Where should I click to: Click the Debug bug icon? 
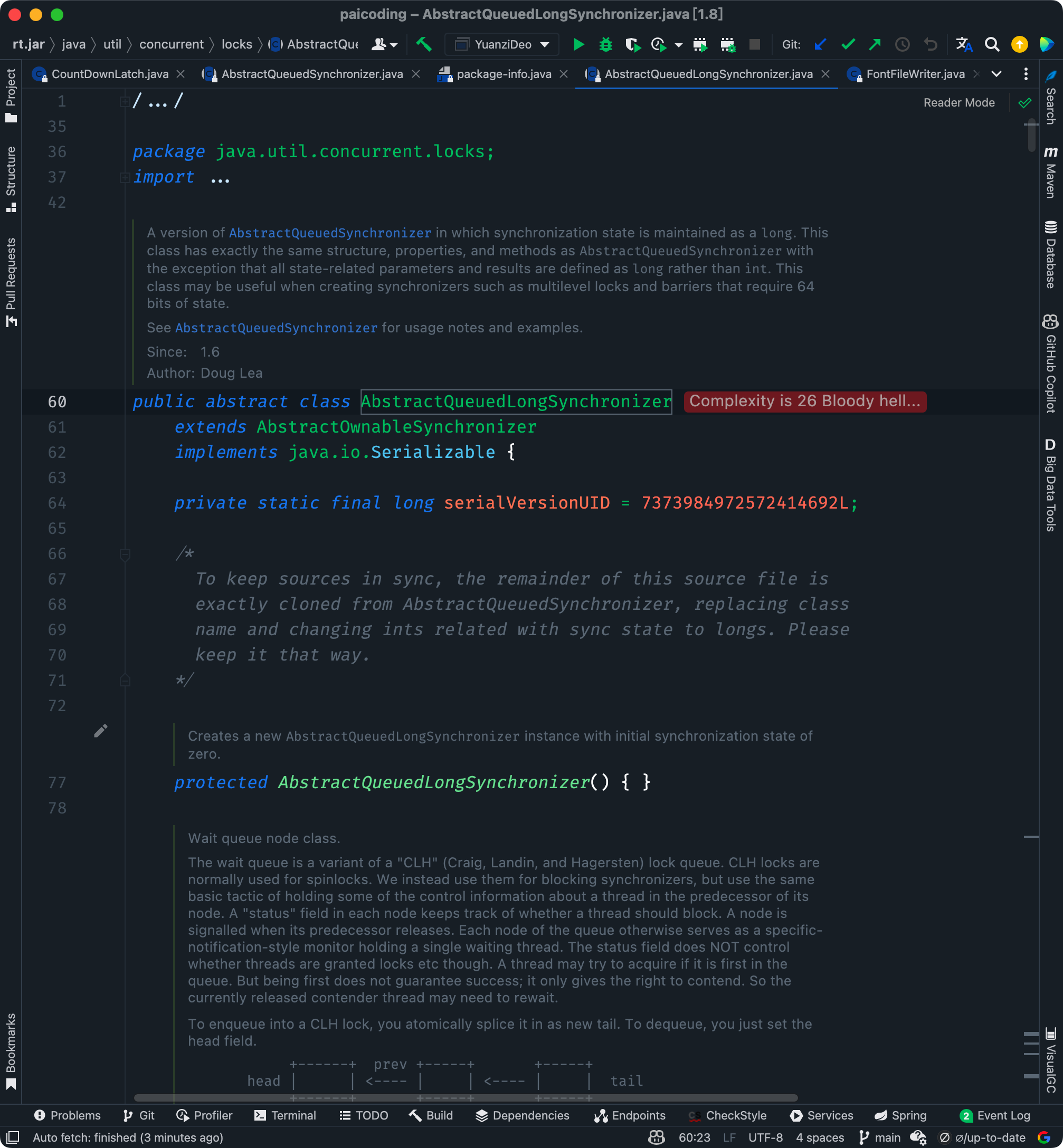(x=605, y=44)
